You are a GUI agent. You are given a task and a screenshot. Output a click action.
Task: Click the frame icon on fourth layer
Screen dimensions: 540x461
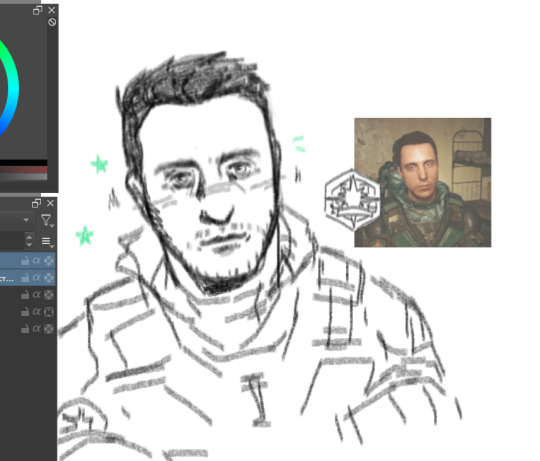coord(49,312)
